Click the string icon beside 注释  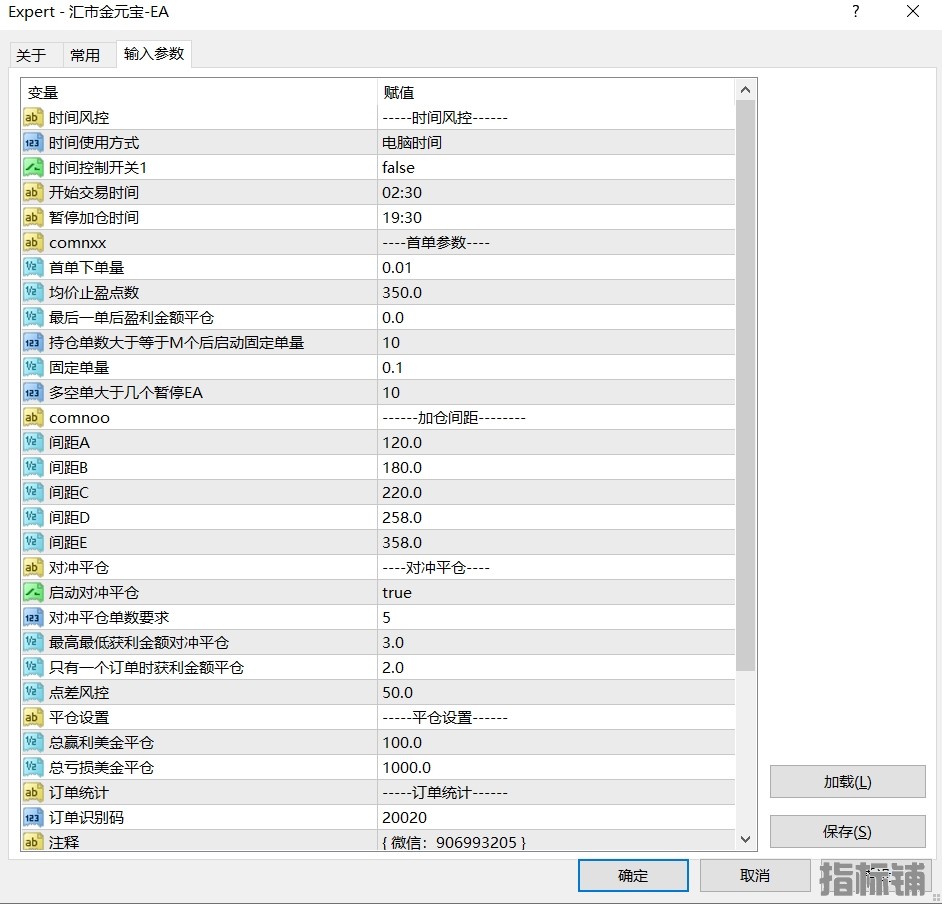click(x=33, y=842)
